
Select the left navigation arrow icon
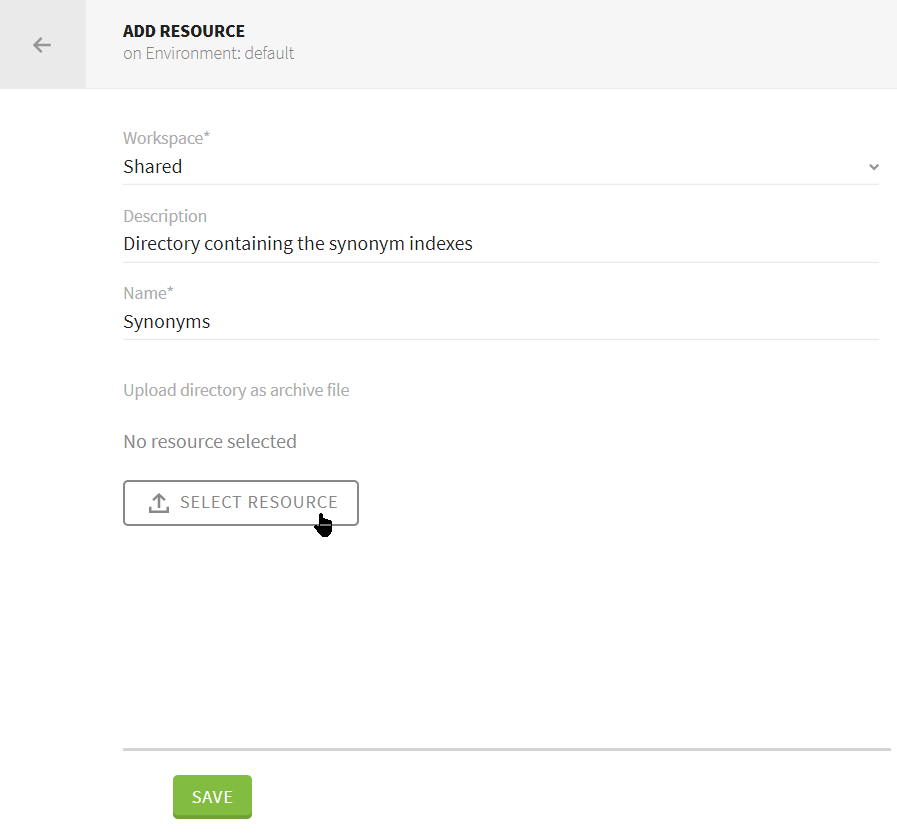[41, 44]
